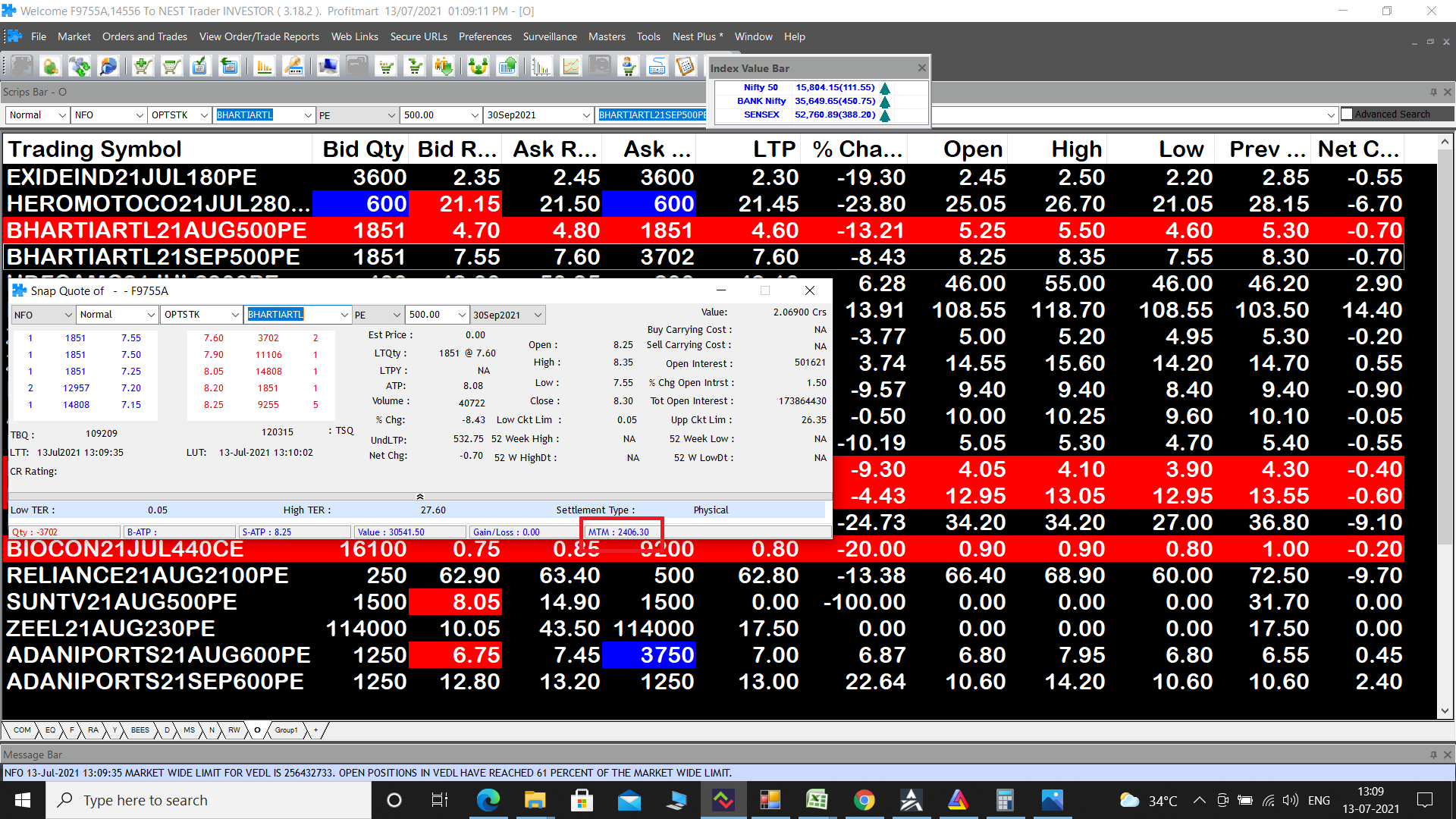Open Google Chrome from the taskbar
The width and height of the screenshot is (1456, 819).
[x=864, y=800]
